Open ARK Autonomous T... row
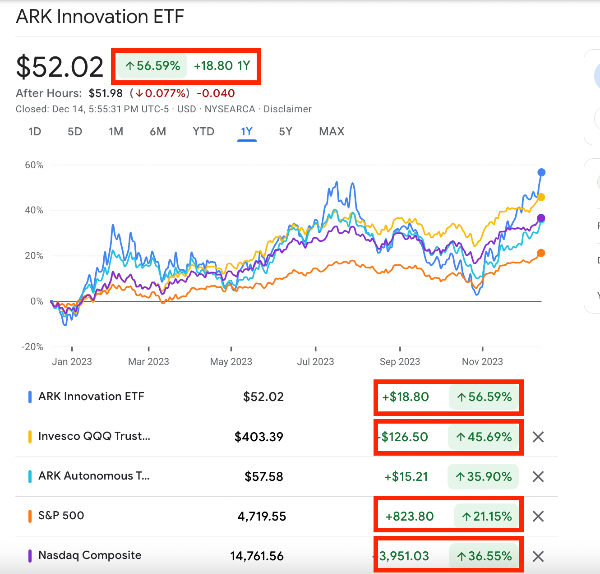Viewport: 600px width, 574px height. tap(94, 476)
